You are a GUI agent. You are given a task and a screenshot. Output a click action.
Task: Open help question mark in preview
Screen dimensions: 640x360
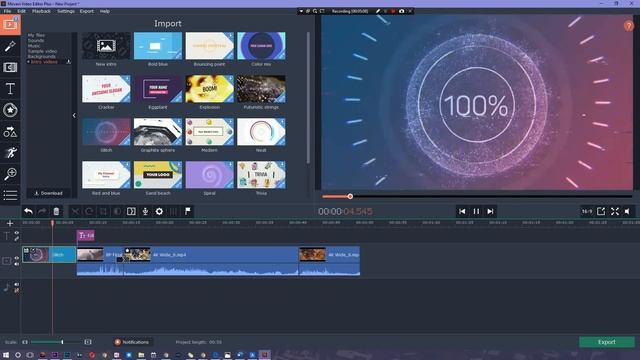pyautogui.click(x=628, y=26)
